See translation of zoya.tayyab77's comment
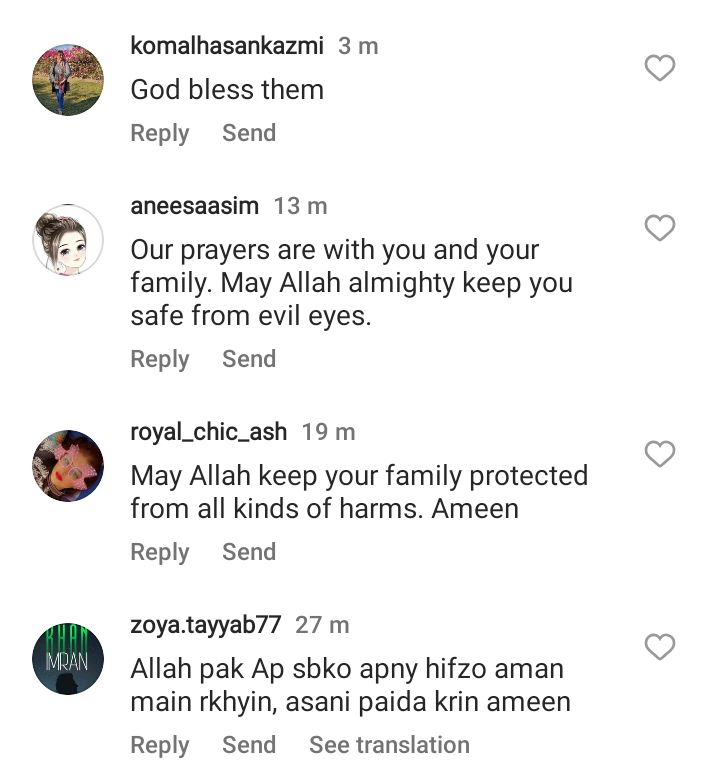 389,745
